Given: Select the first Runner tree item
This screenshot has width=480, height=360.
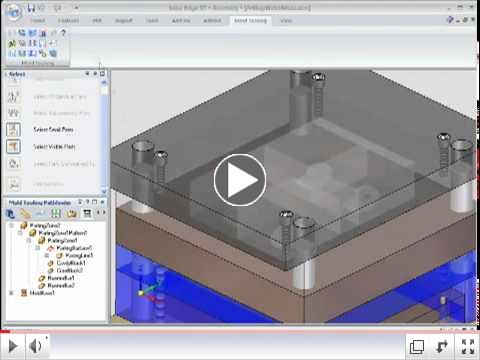Looking at the screenshot, I should pos(61,278).
